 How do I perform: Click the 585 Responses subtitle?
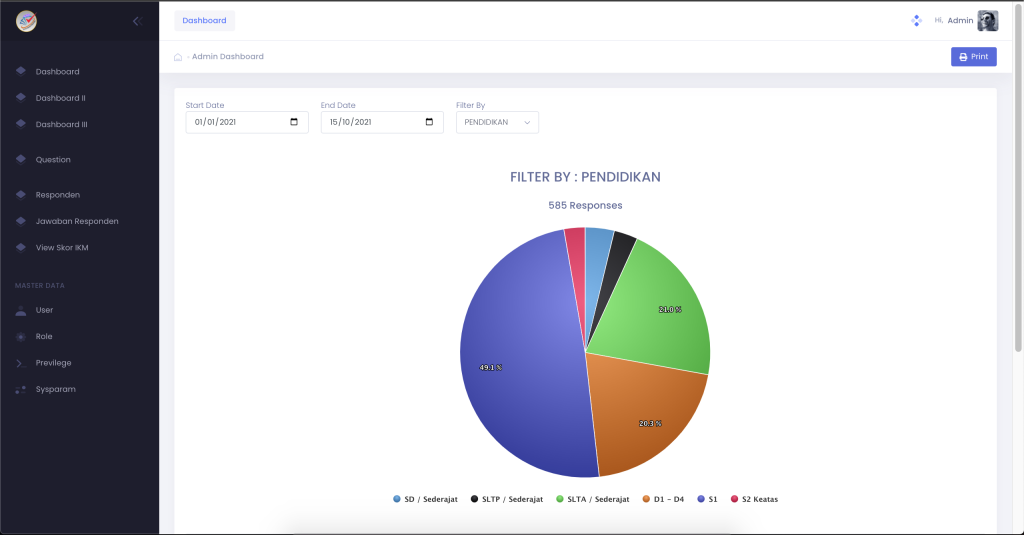pos(585,205)
